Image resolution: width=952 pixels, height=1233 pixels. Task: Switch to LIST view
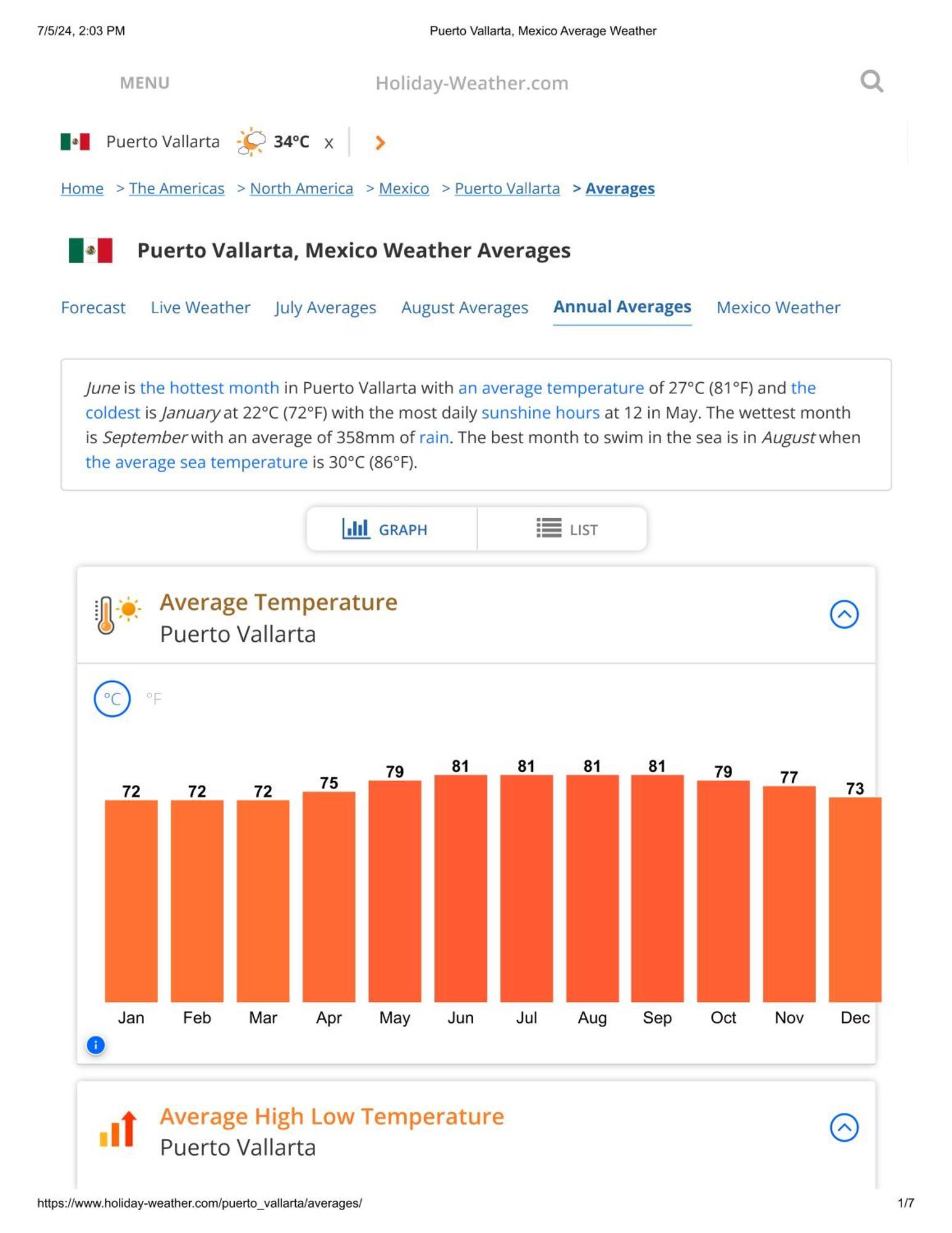pyautogui.click(x=562, y=528)
